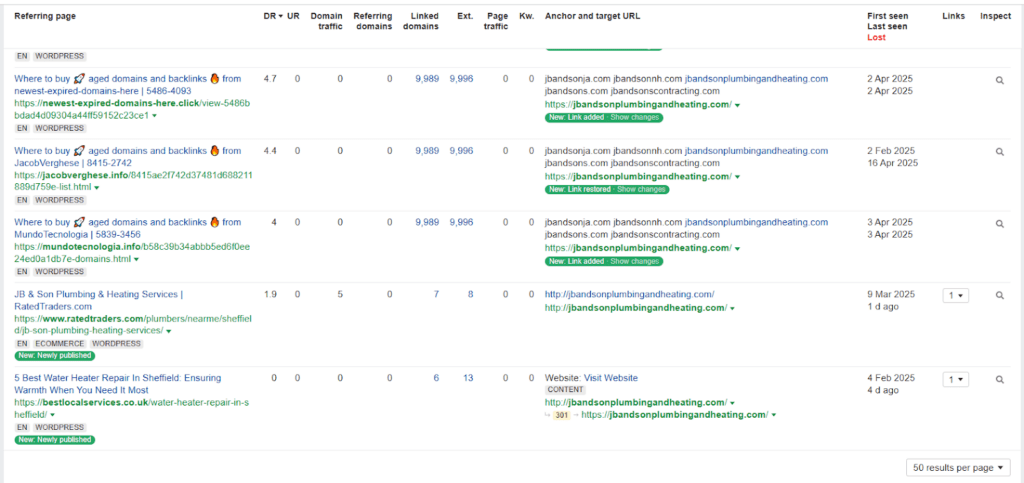Inspect the RatedTraders.com backlink via magnifier
Image resolution: width=1024 pixels, height=483 pixels.
click(999, 295)
